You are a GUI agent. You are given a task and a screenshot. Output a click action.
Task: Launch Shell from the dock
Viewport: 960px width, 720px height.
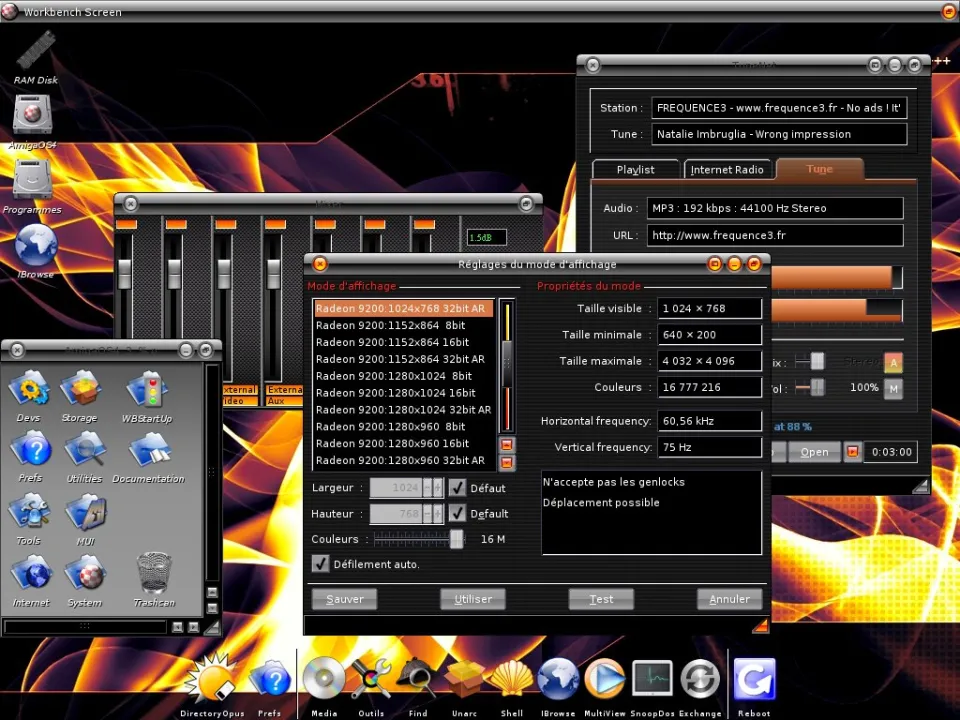[x=511, y=680]
